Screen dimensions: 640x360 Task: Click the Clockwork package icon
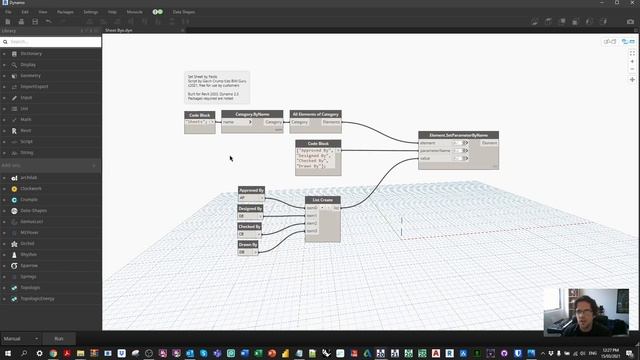pyautogui.click(x=14, y=189)
